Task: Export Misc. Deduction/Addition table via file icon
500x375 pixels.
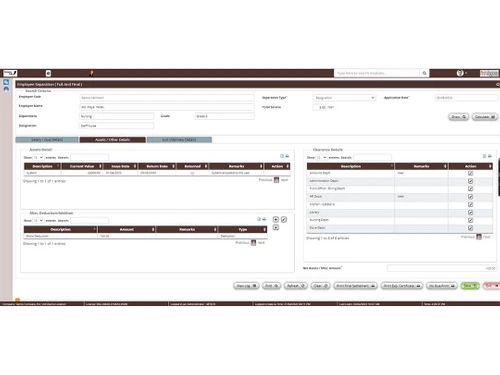Action: pos(259,219)
